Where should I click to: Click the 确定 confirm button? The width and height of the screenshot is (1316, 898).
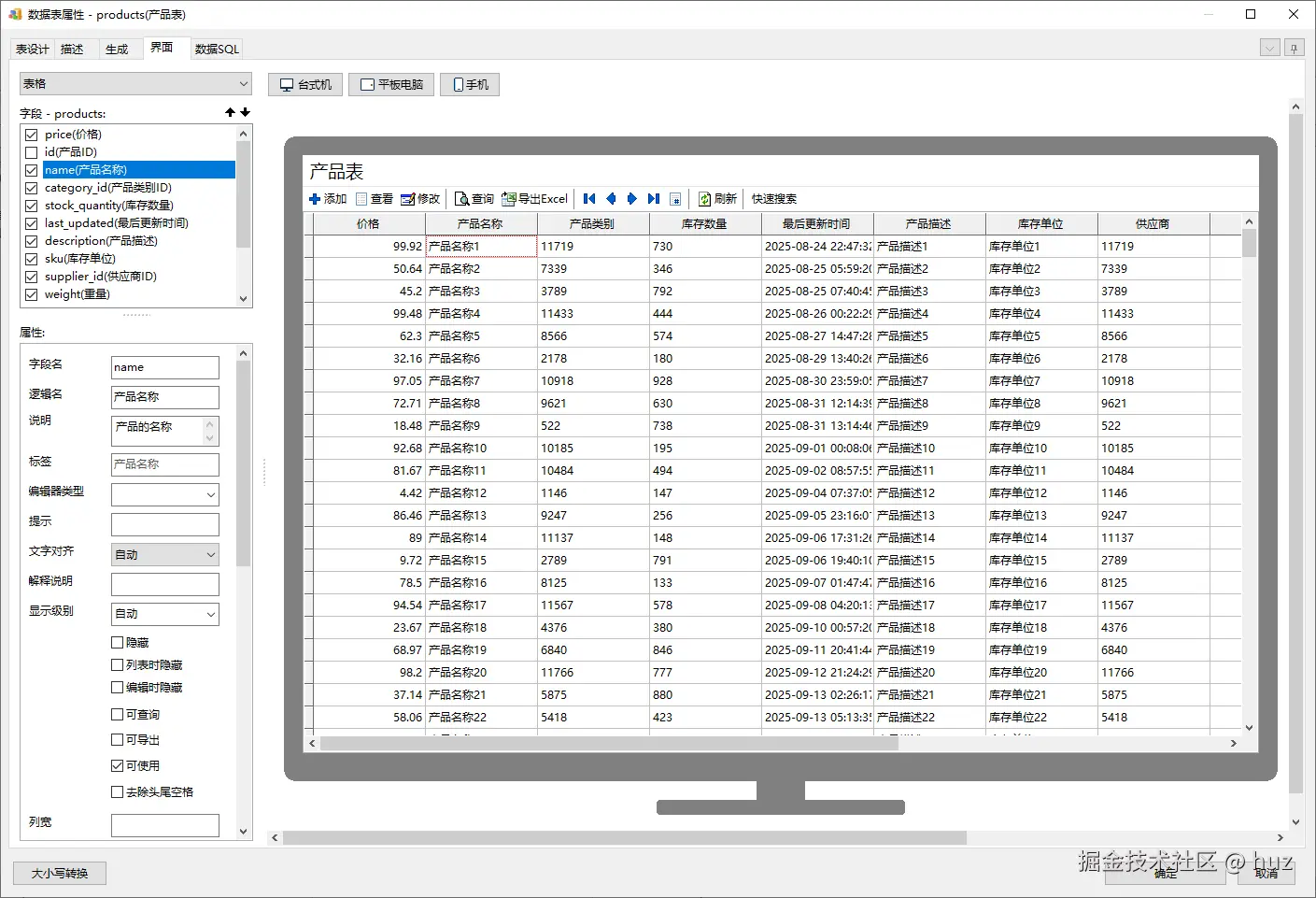click(1165, 874)
